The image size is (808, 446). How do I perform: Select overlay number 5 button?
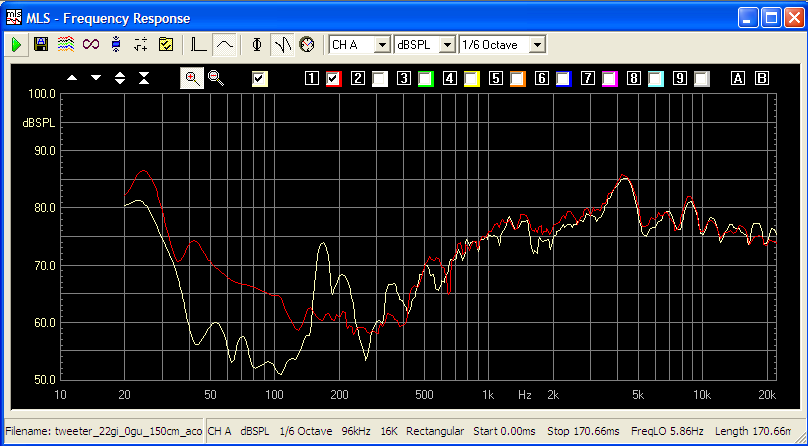click(496, 78)
